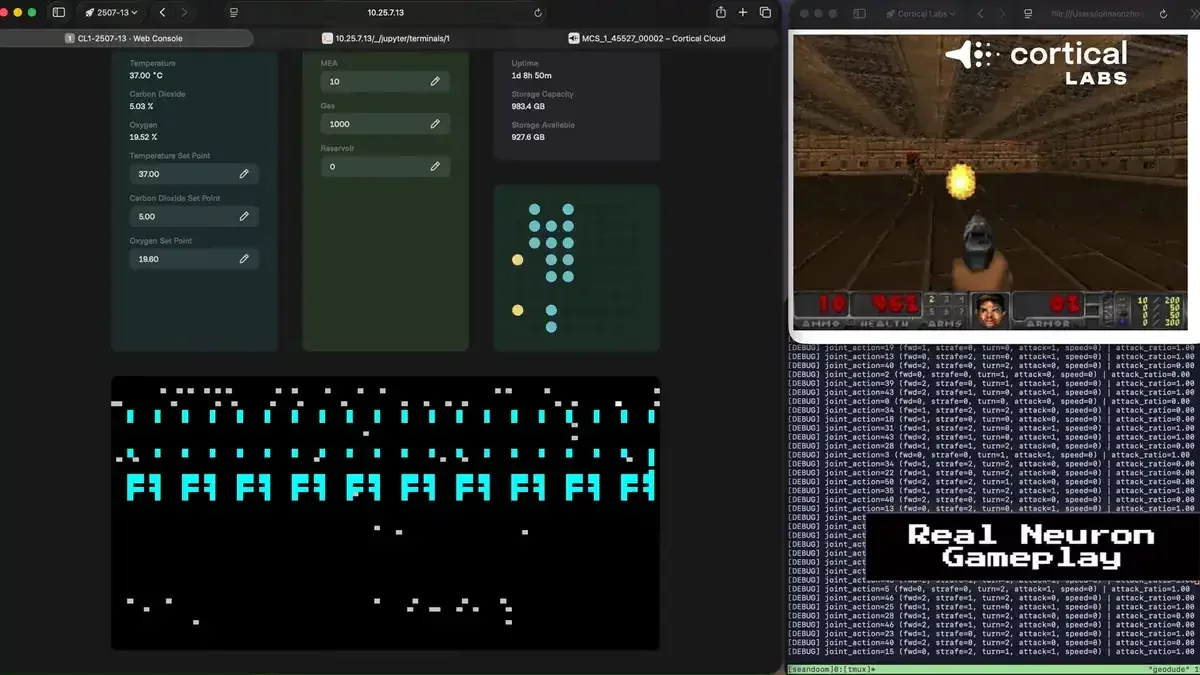Toggle the Safari sidebar in the left window
1200x675 pixels.
coord(57,13)
